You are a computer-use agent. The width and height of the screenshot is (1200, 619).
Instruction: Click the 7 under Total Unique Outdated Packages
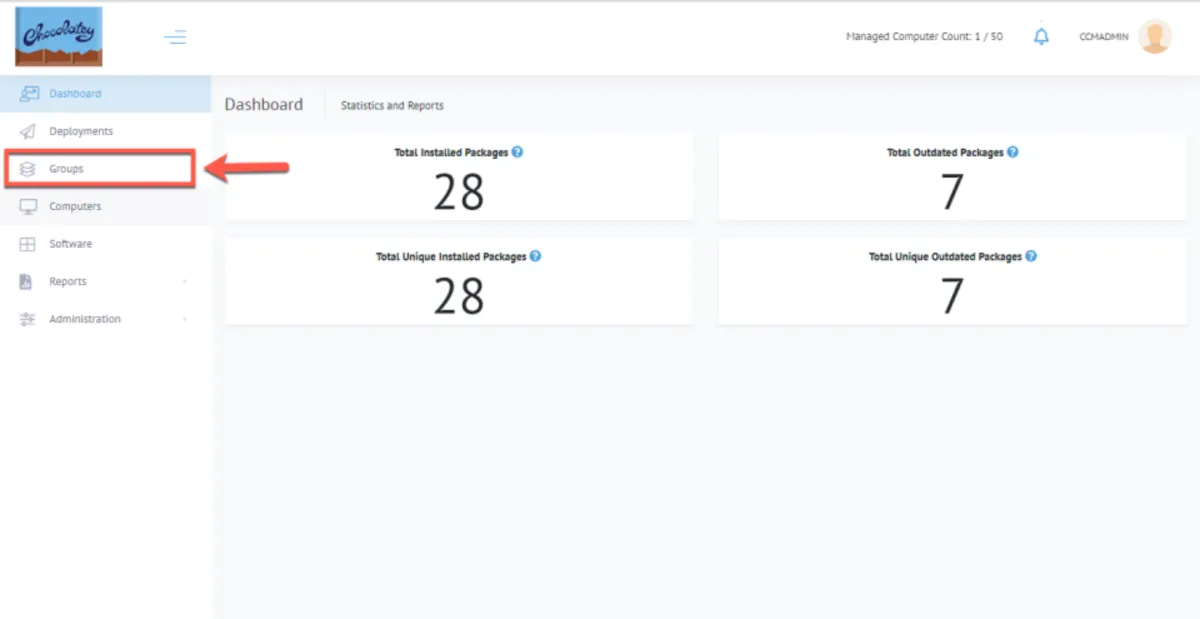pyautogui.click(x=952, y=296)
